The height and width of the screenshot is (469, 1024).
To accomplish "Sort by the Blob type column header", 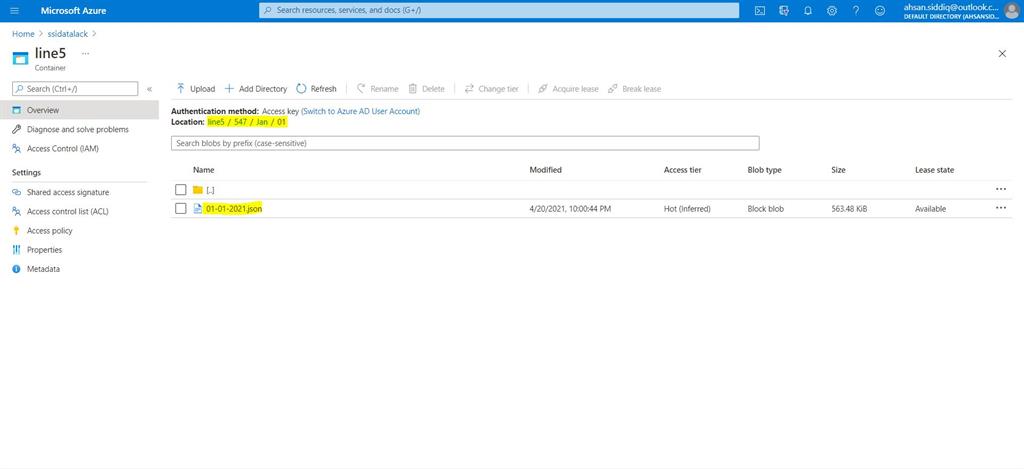I will [x=764, y=170].
